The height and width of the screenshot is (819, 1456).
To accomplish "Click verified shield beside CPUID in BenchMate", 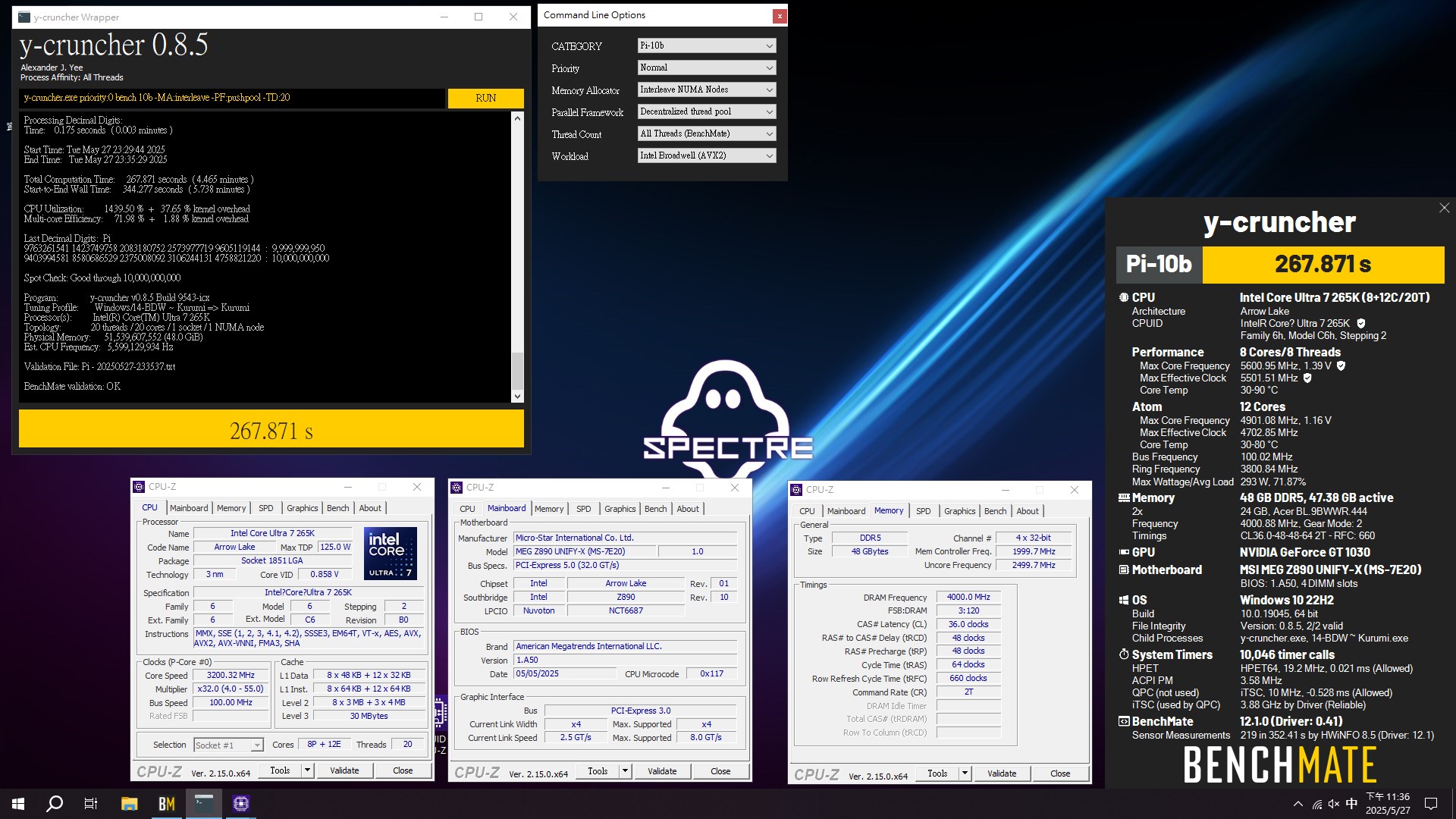I will coord(1361,324).
